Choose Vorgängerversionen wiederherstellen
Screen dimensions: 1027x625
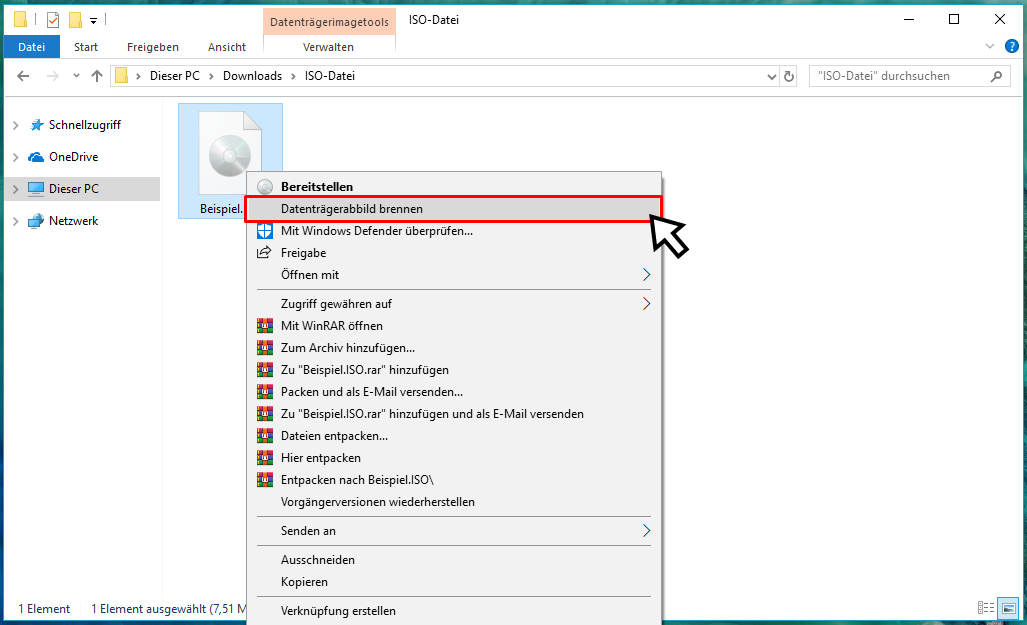click(x=453, y=502)
